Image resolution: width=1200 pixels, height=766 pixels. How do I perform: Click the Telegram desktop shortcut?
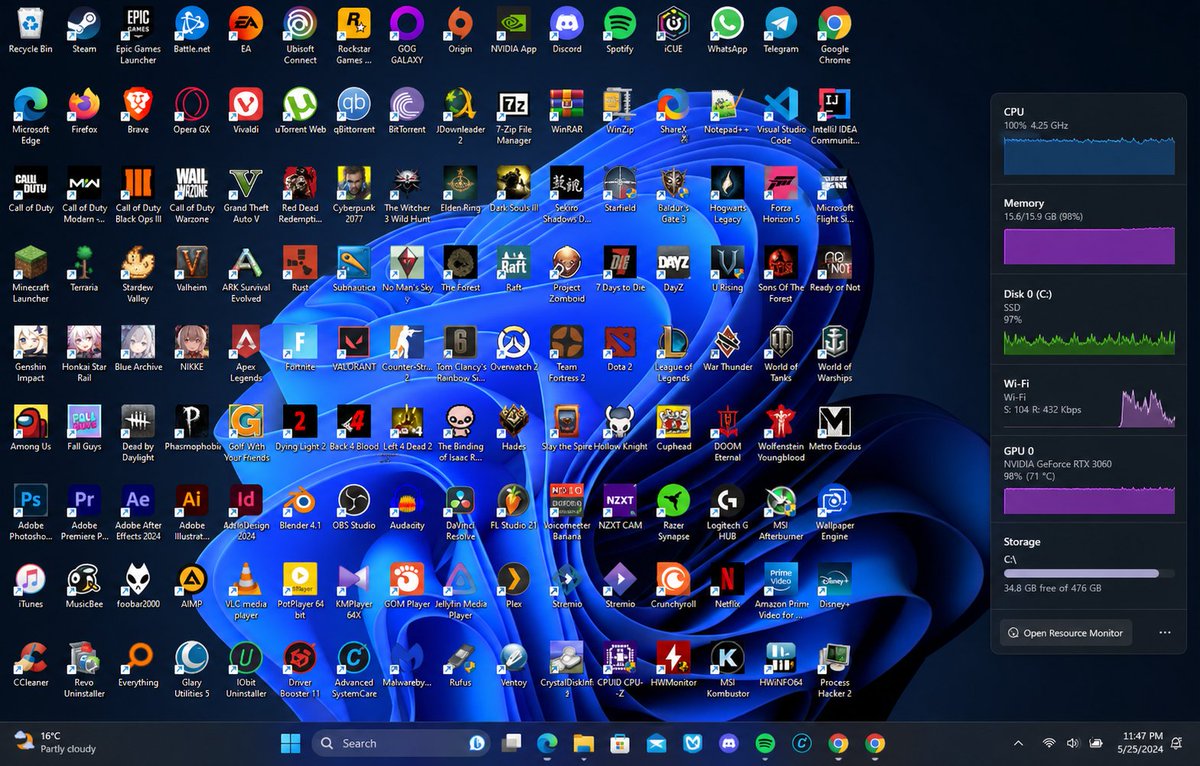point(781,30)
